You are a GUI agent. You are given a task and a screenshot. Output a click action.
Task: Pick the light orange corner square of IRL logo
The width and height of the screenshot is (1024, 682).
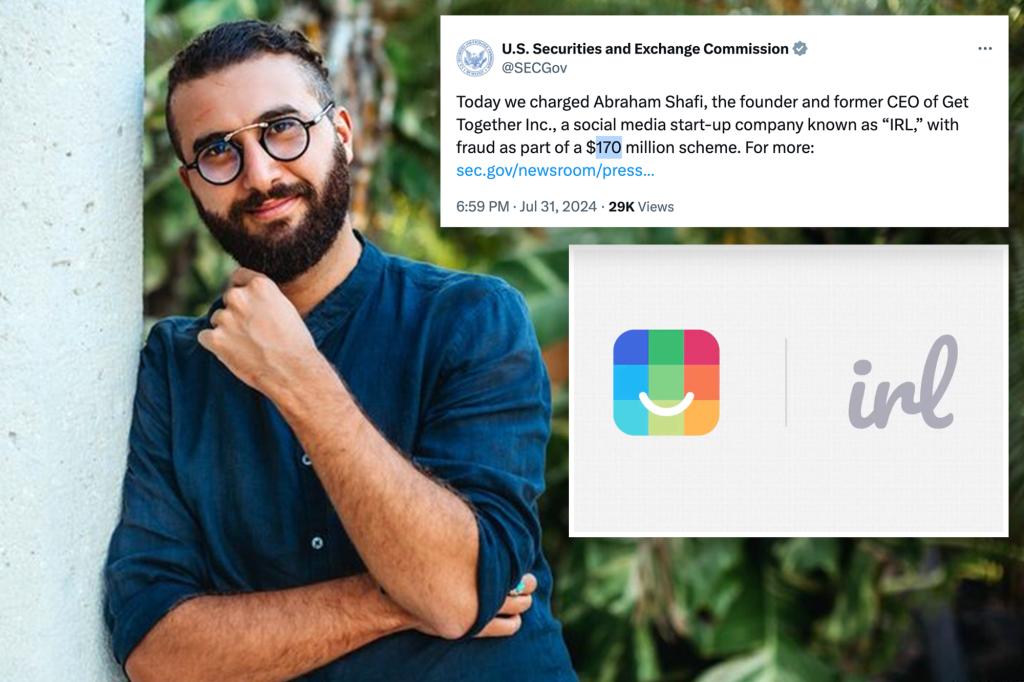click(x=701, y=417)
